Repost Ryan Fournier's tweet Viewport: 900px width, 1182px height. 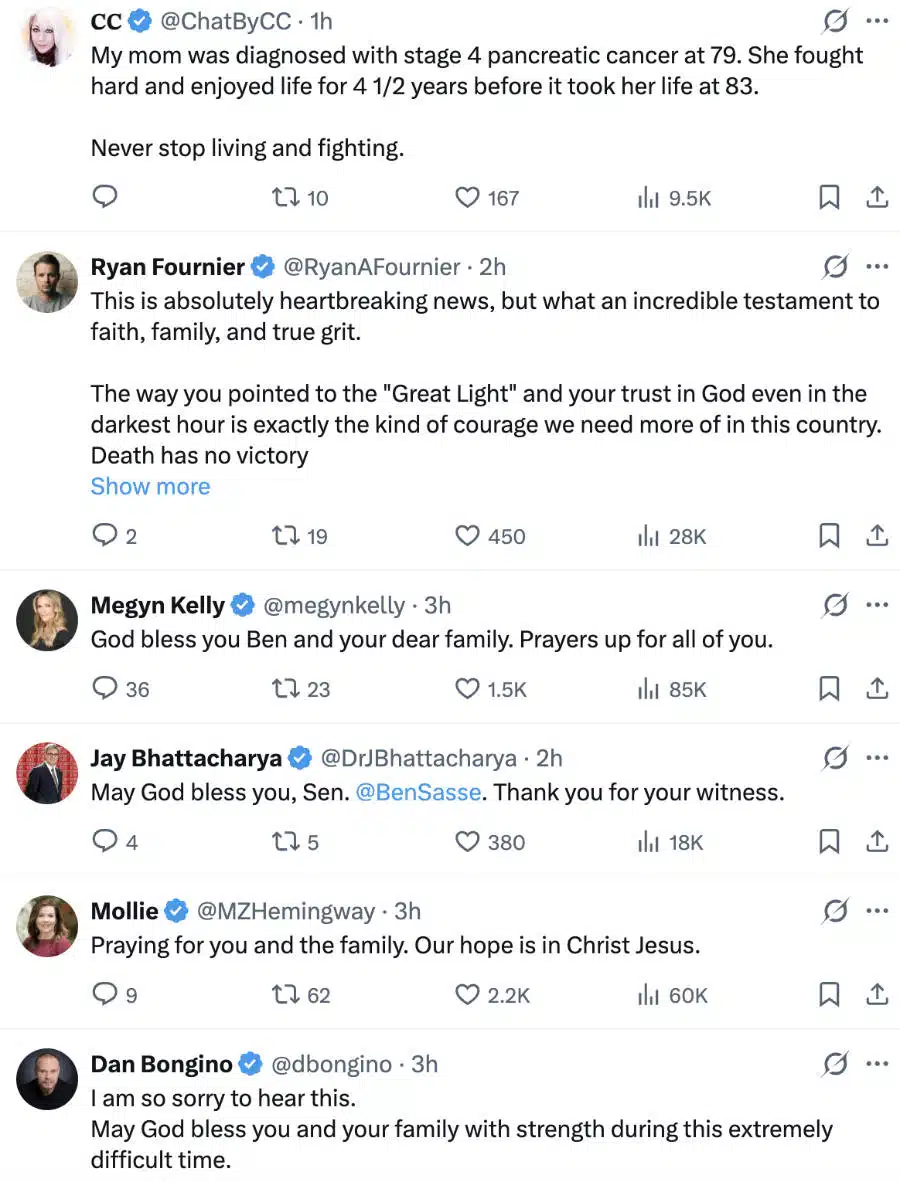coord(285,536)
